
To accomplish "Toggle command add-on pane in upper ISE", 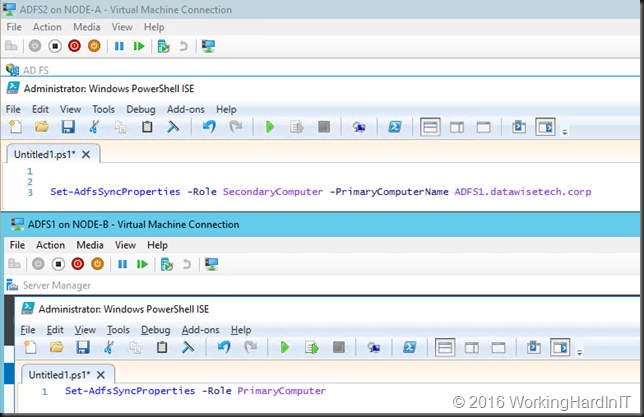I will (545, 127).
